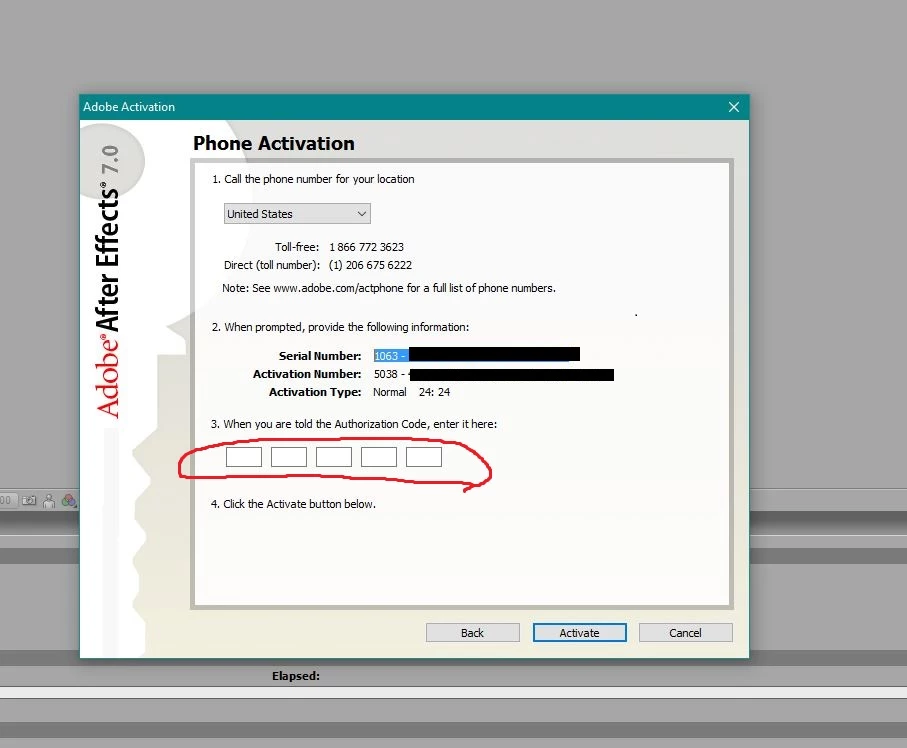
Task: Click the Activation Number label
Action: coord(307,374)
